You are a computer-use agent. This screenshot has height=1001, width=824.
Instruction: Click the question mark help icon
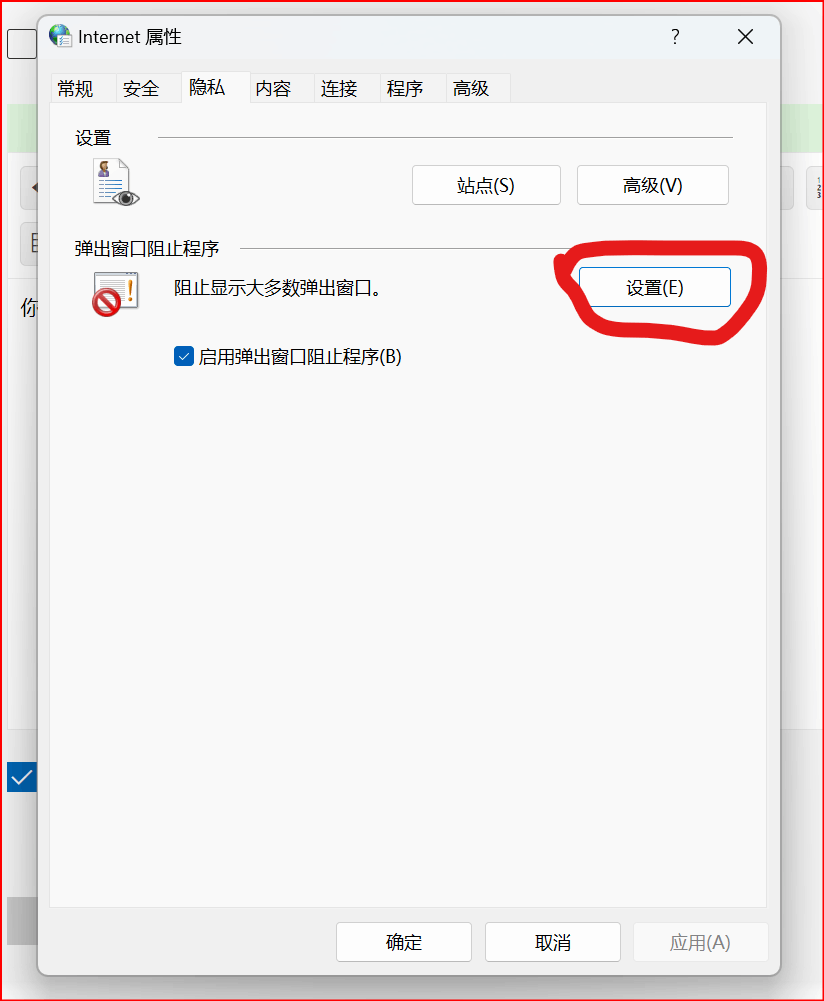pos(675,36)
